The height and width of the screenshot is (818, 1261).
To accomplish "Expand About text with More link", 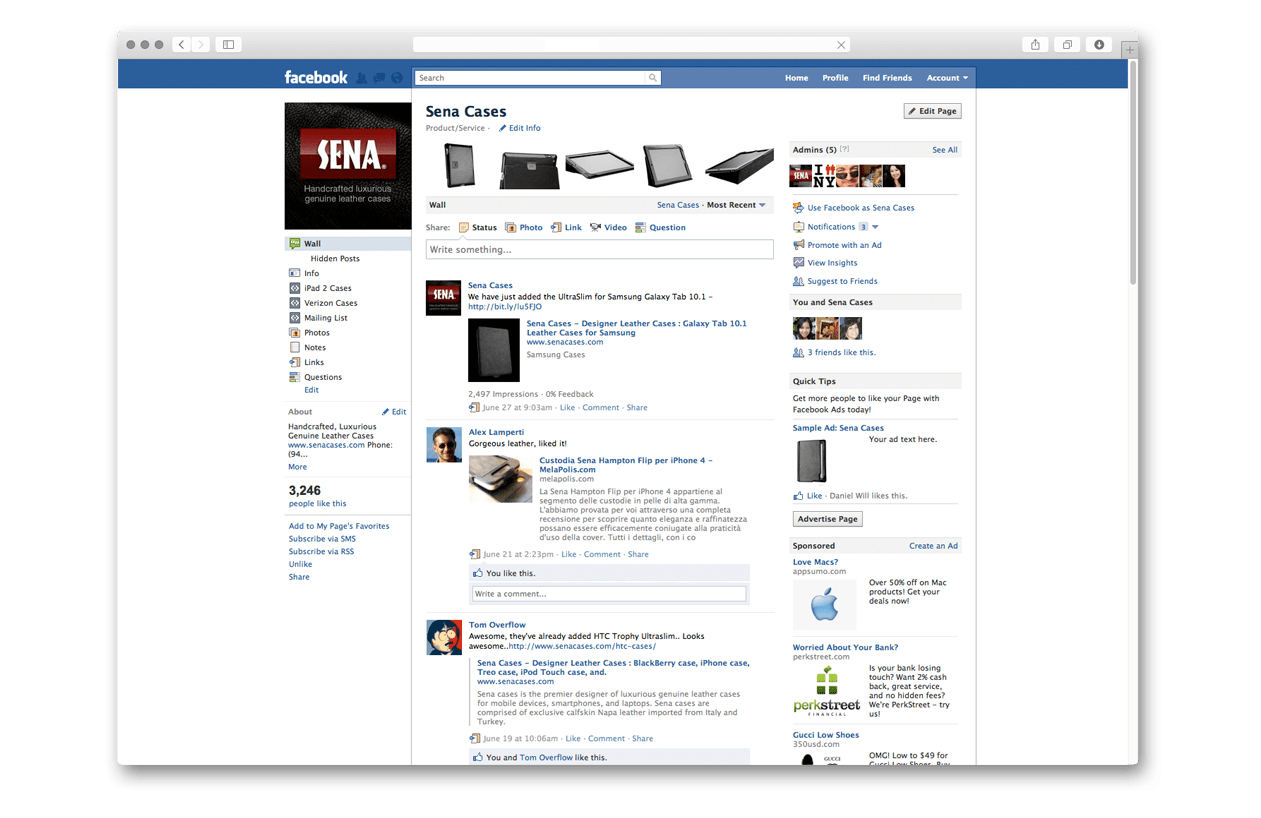I will pos(298,467).
